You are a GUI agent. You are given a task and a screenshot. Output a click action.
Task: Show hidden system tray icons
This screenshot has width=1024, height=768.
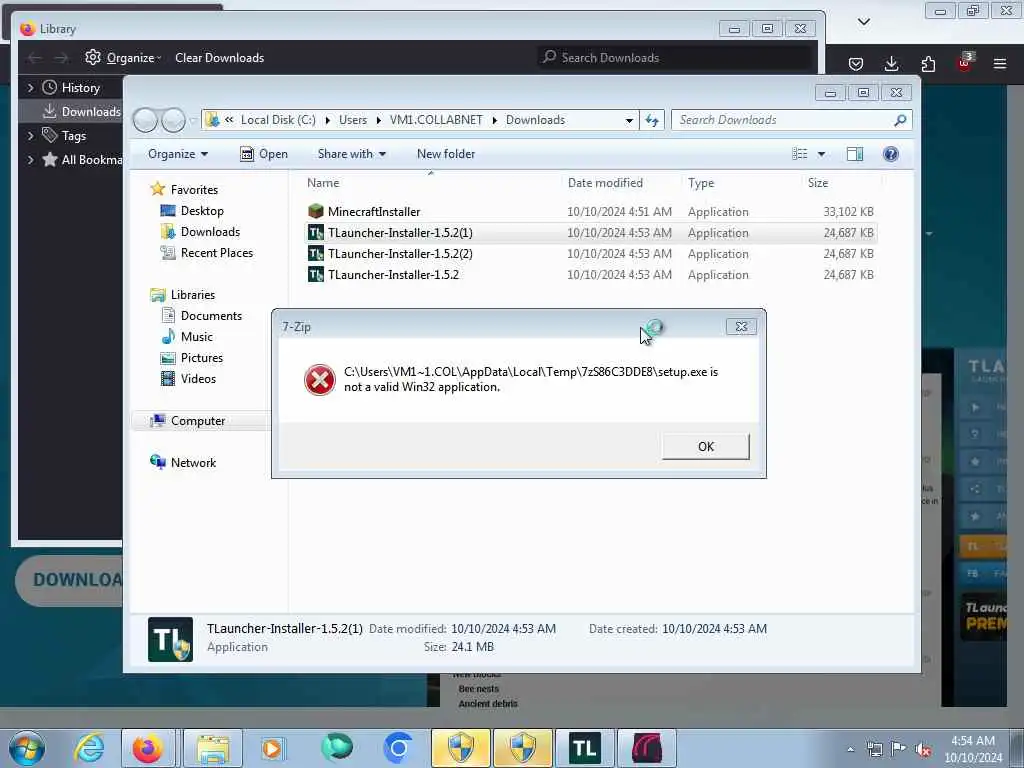click(851, 749)
